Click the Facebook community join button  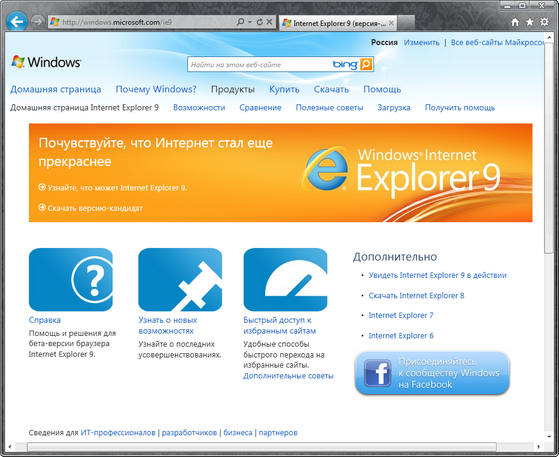(x=432, y=373)
